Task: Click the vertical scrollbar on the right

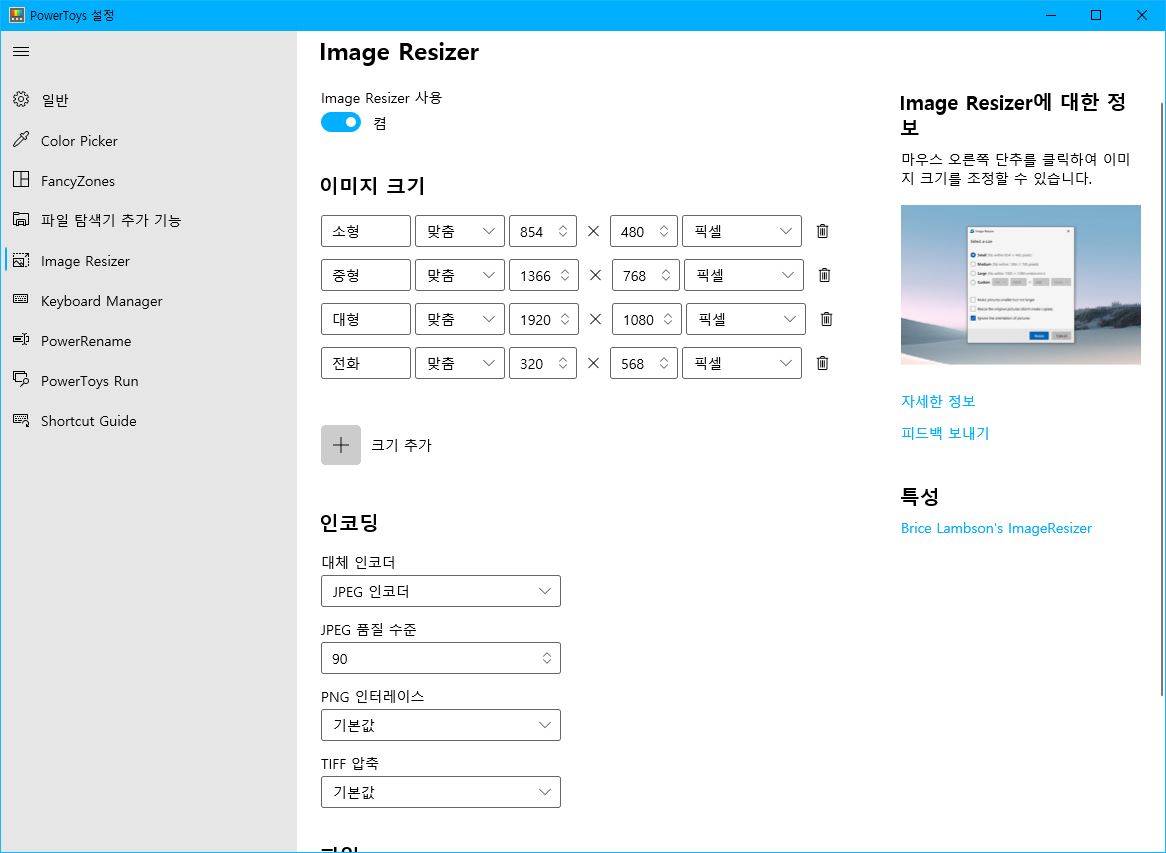Action: (1162, 399)
